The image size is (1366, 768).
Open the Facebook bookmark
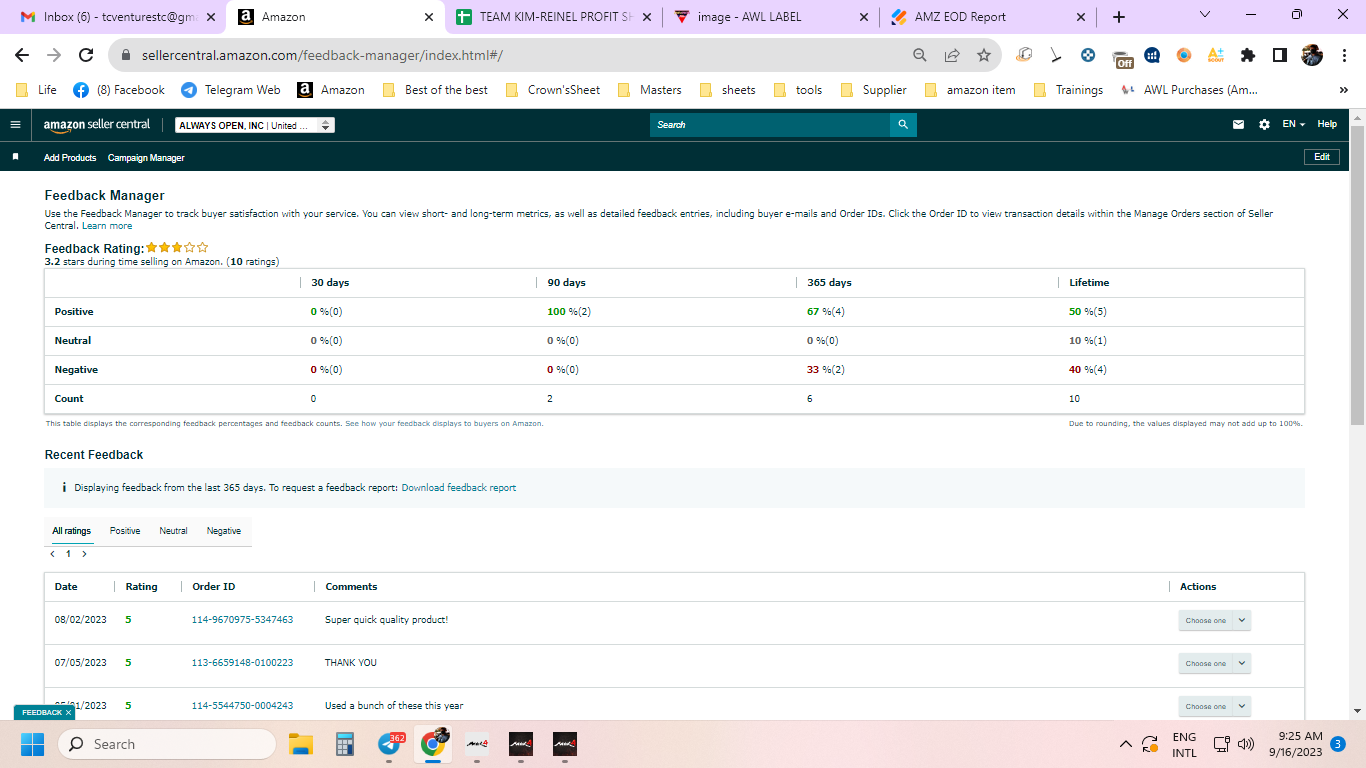click(119, 90)
